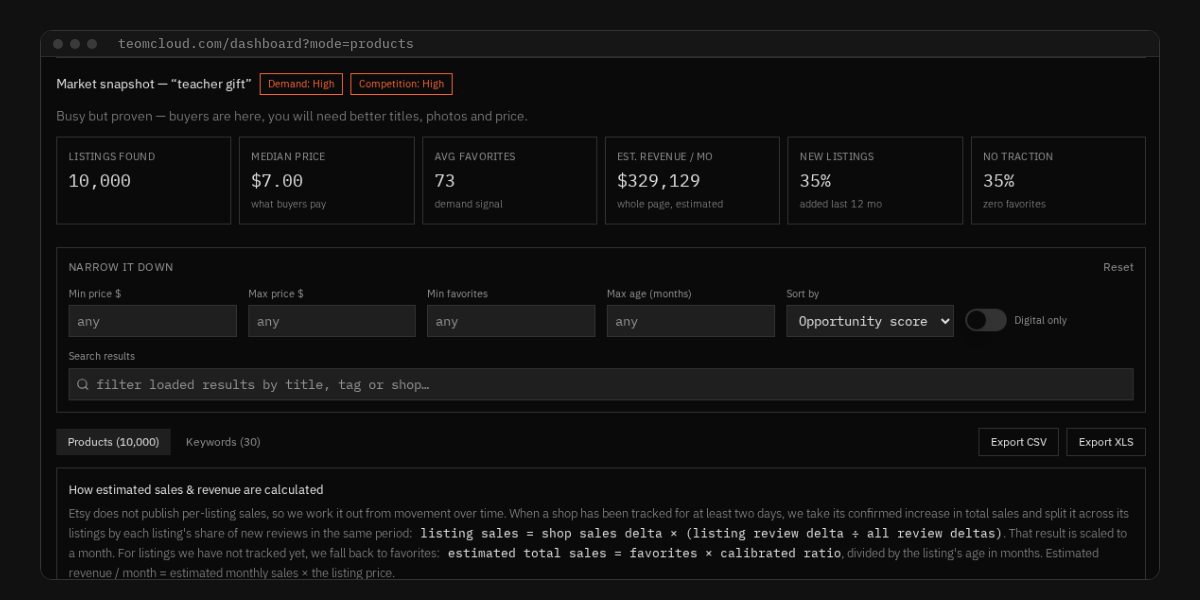Click the "whole page, estimated" caption

pyautogui.click(x=670, y=204)
